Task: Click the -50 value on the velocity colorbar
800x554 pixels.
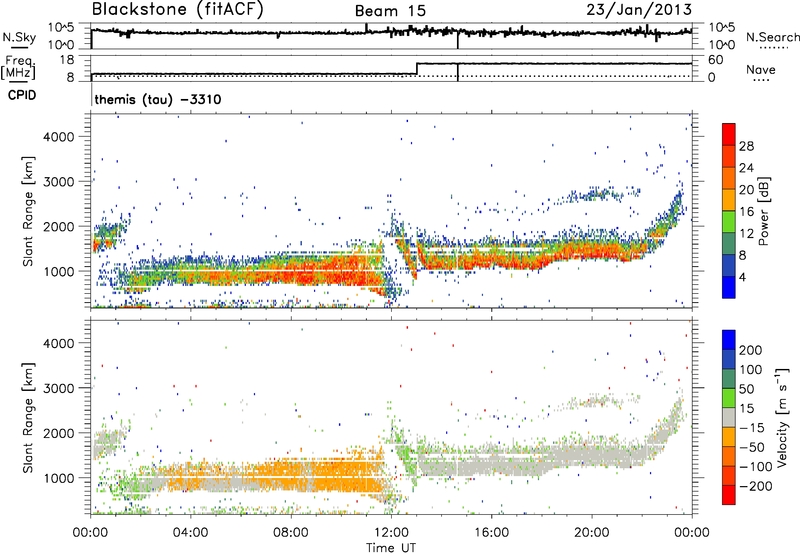Action: (x=752, y=447)
